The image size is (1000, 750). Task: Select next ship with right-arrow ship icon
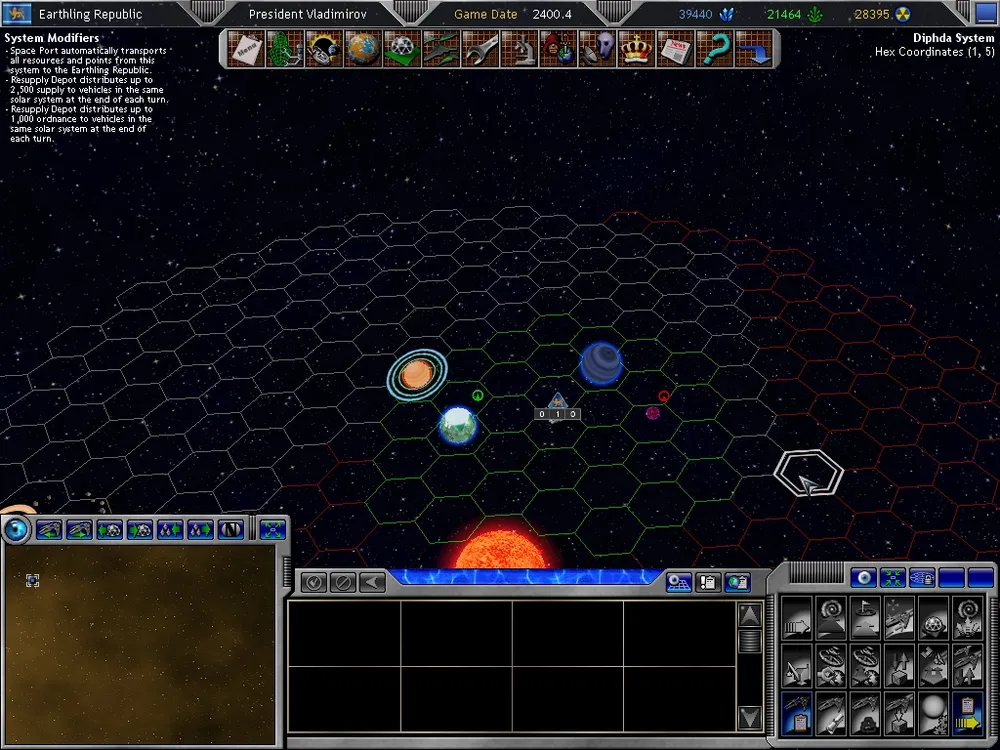point(79,529)
